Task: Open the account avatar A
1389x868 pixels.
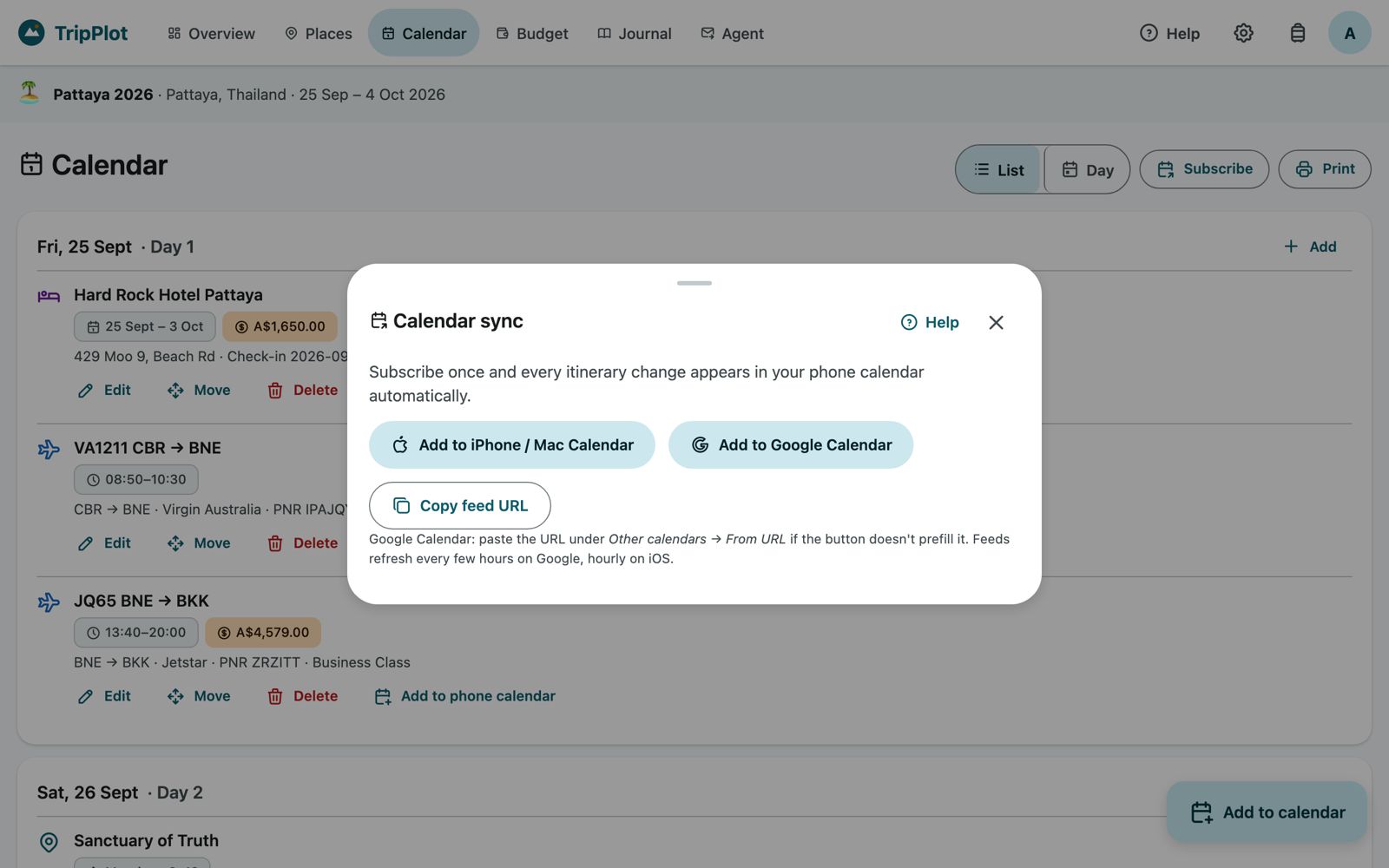Action: pos(1349,33)
